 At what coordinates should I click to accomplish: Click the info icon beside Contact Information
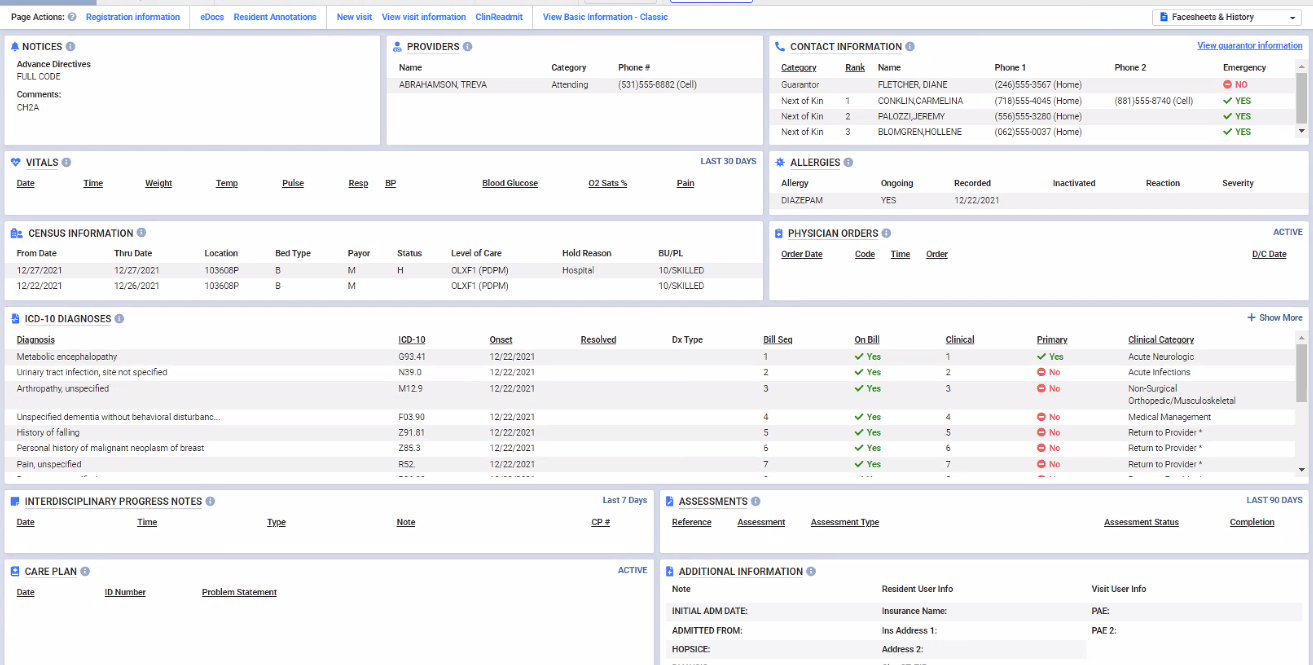pyautogui.click(x=910, y=47)
